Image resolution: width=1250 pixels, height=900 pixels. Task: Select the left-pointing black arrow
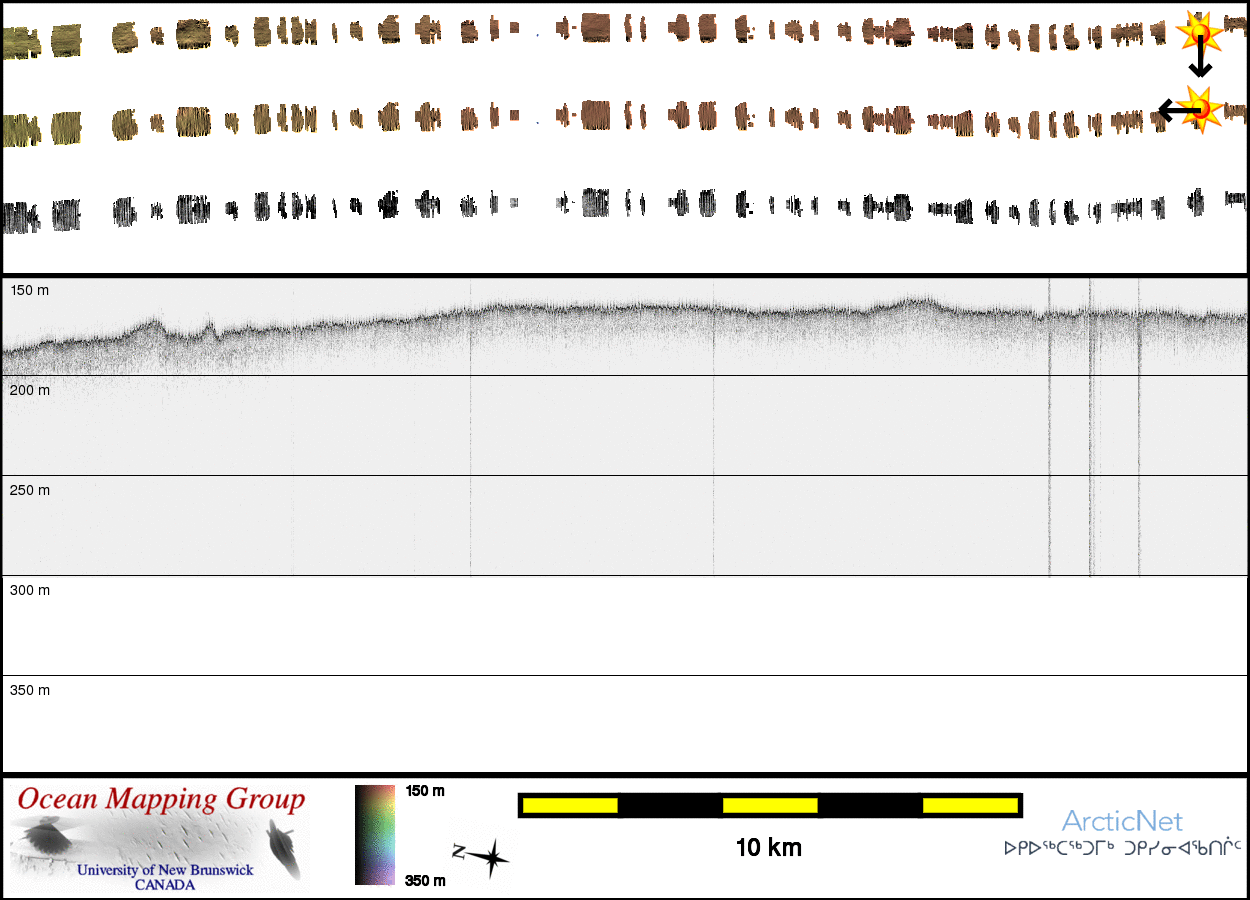[x=1173, y=109]
